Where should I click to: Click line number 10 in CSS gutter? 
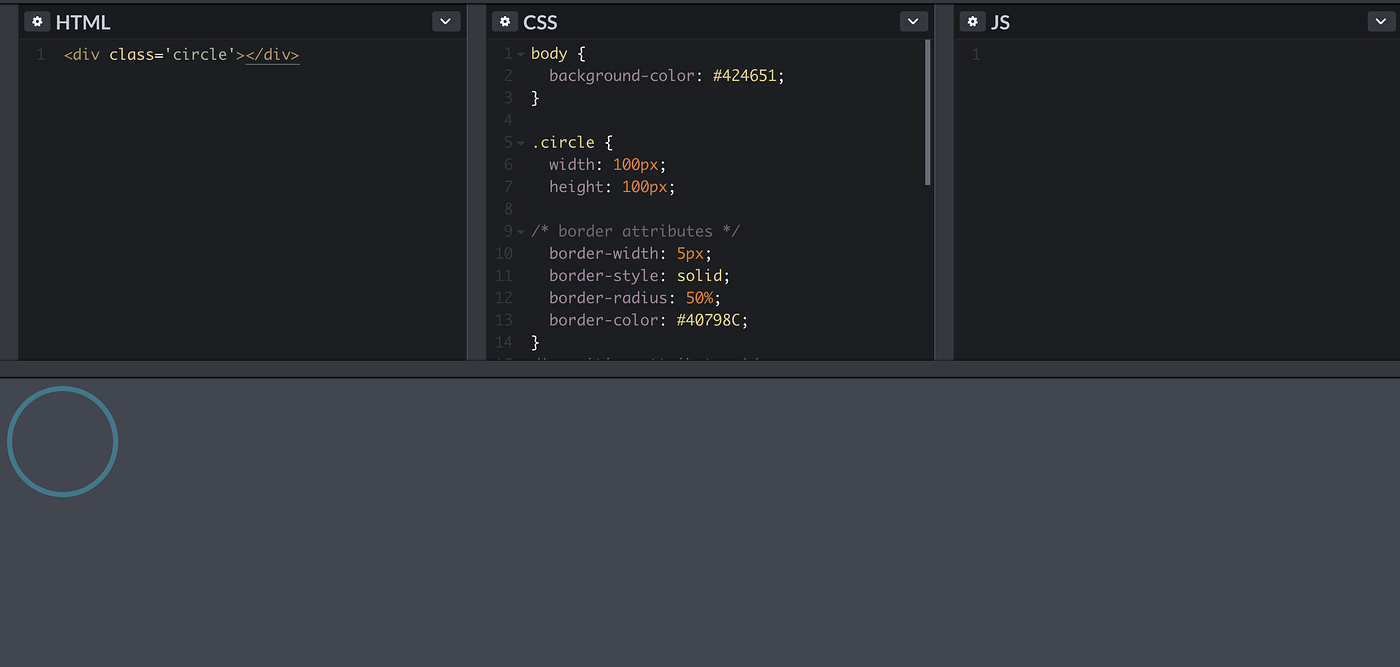[504, 253]
